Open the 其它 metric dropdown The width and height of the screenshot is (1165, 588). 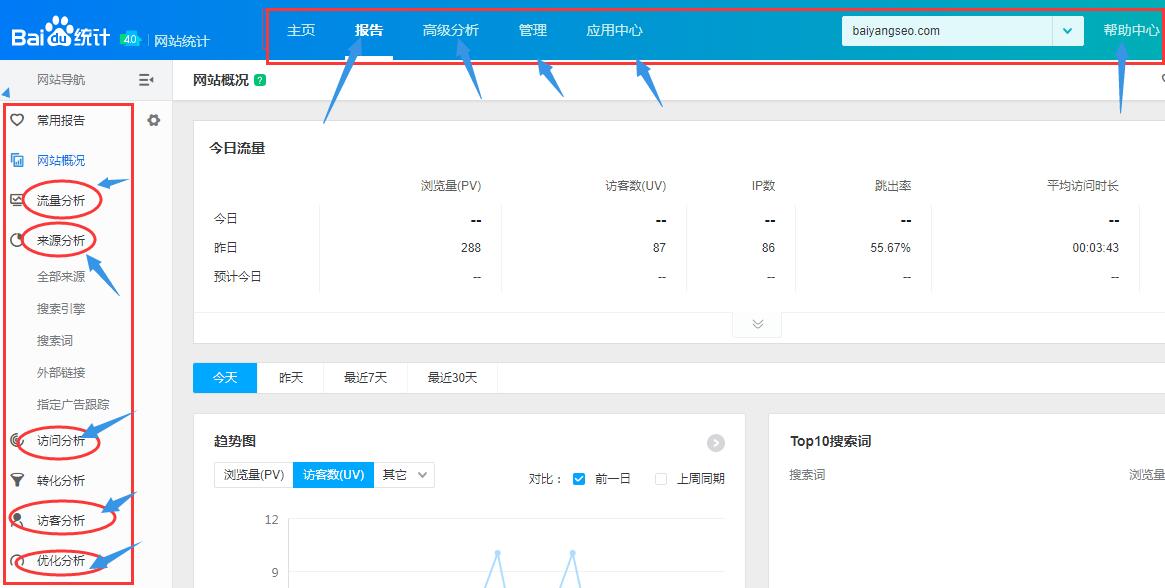click(404, 475)
